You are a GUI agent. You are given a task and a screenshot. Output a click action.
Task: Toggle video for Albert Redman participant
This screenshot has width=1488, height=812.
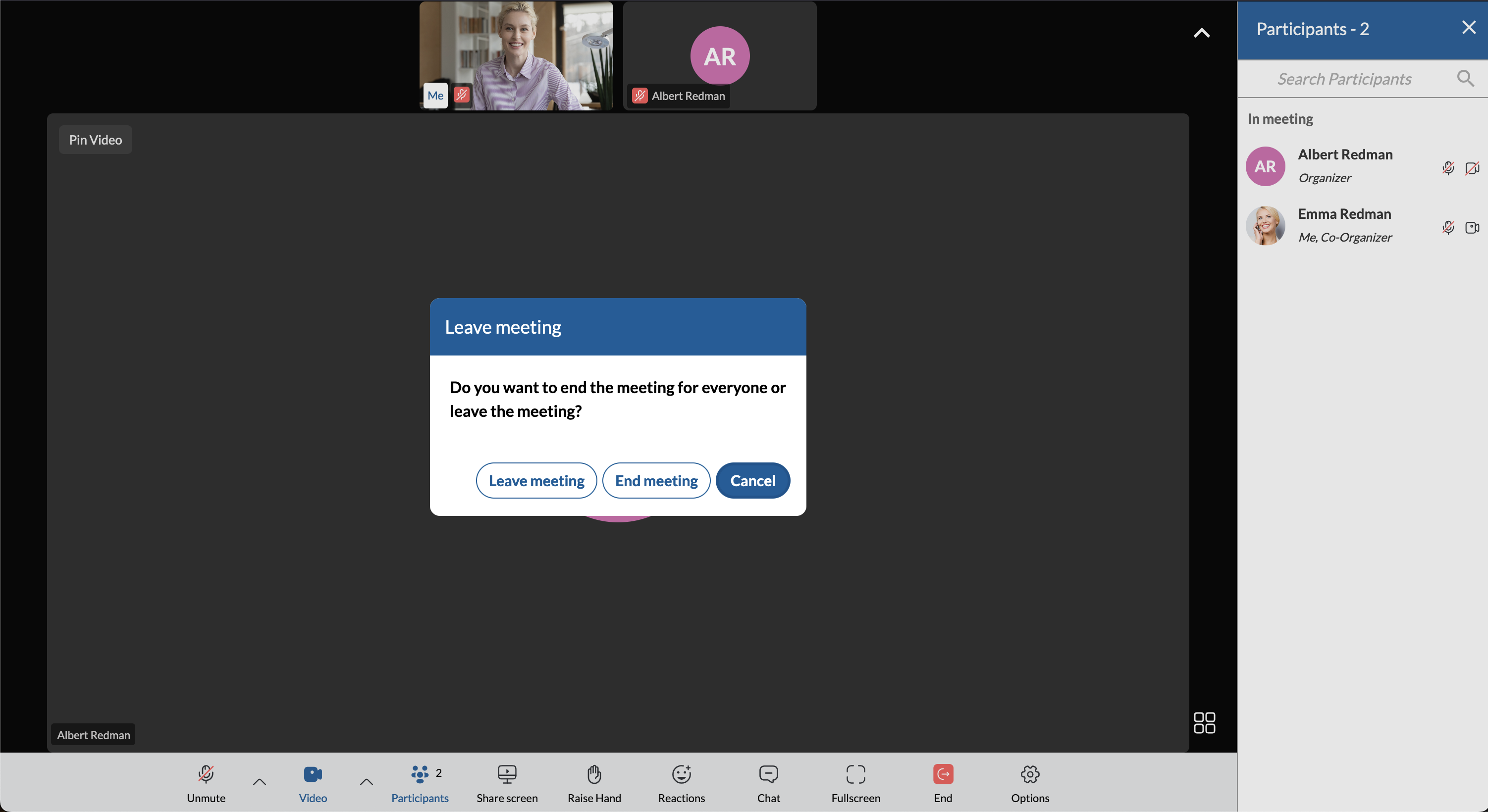click(x=1471, y=167)
